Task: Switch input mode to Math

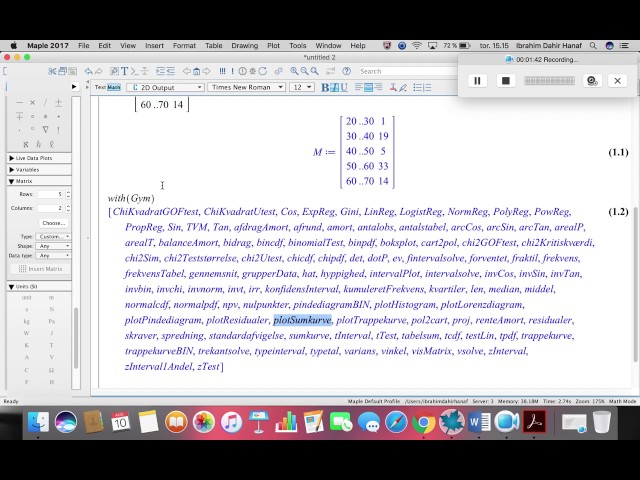Action: coord(114,87)
